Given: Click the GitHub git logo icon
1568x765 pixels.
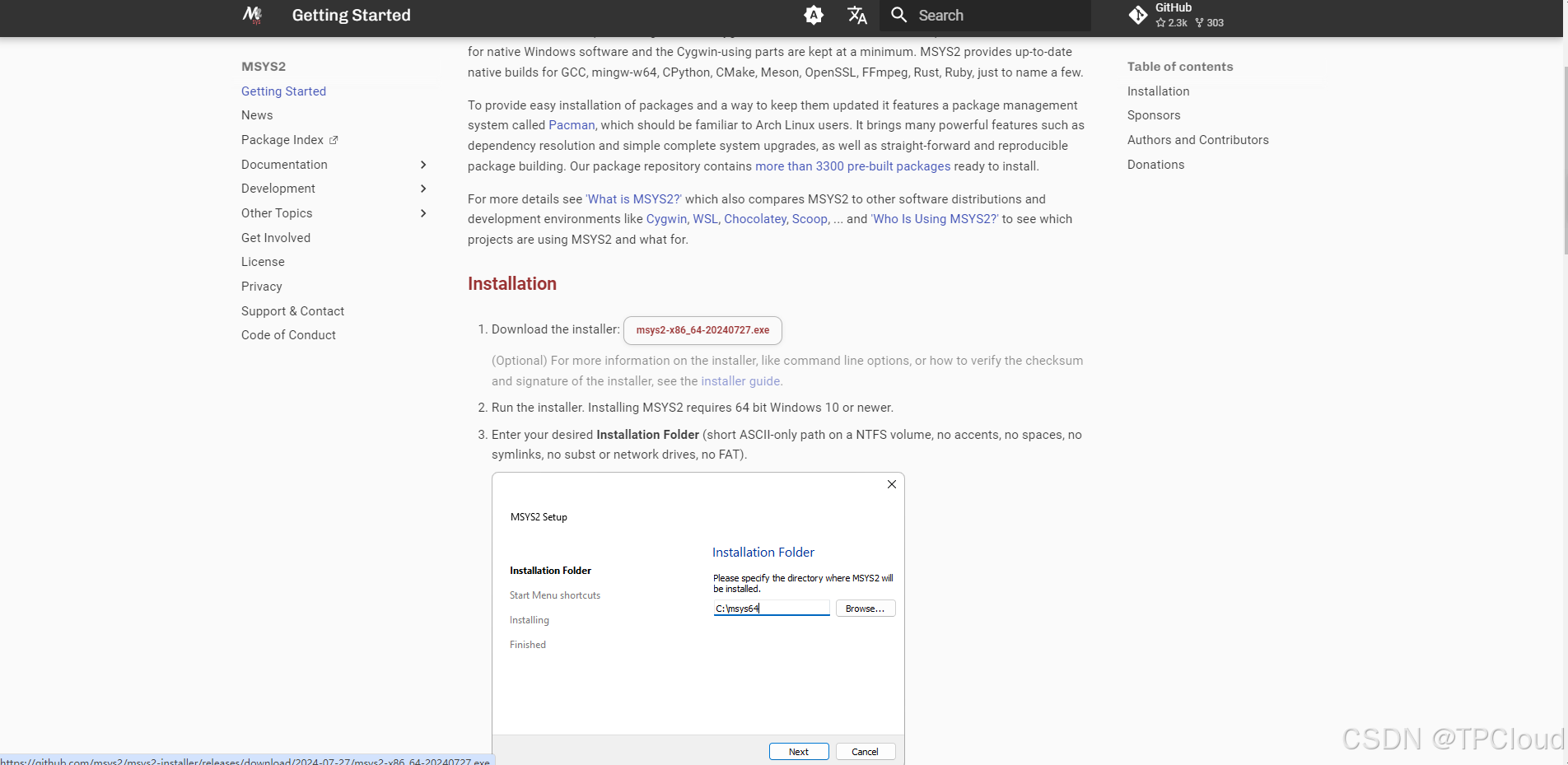Looking at the screenshot, I should click(x=1138, y=15).
